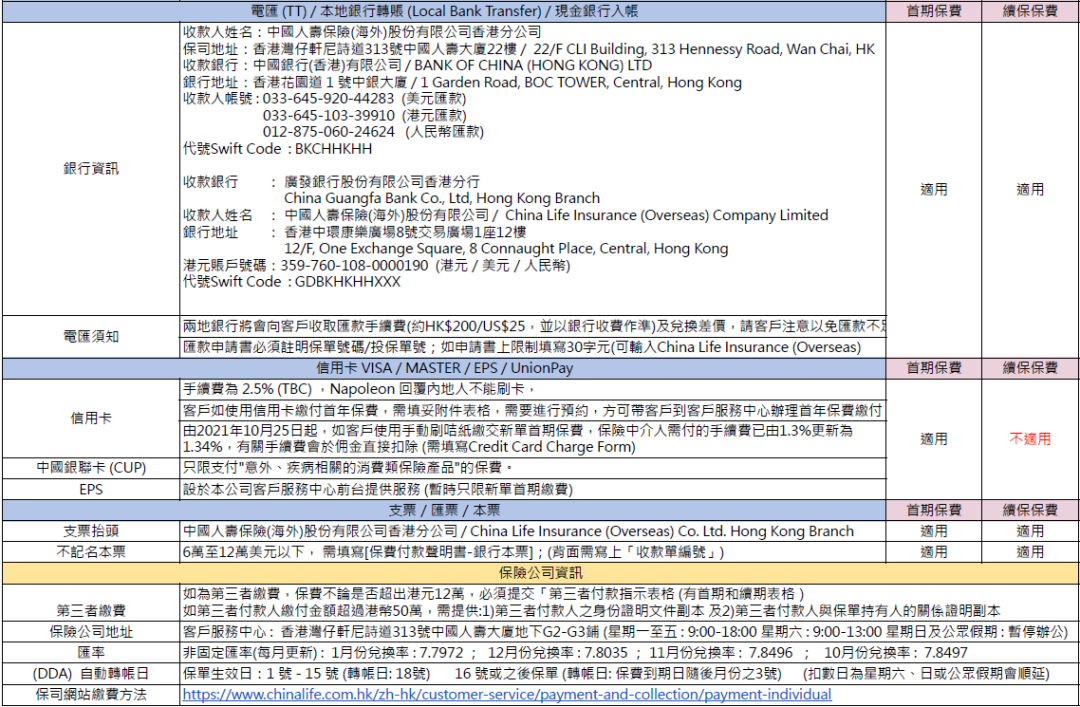
Task: Select the 信用卡 row label
Action: (91, 418)
